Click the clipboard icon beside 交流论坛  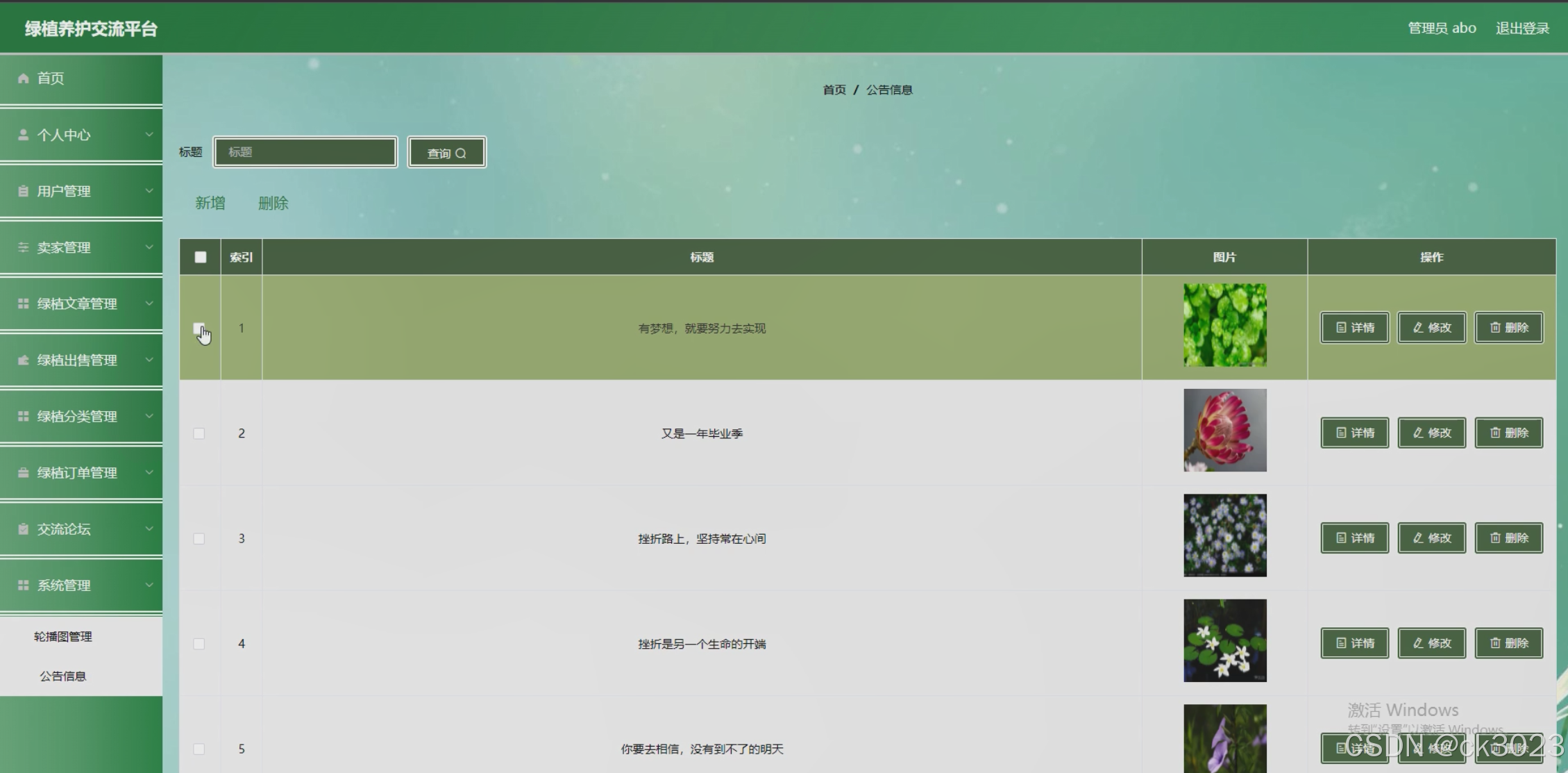24,529
